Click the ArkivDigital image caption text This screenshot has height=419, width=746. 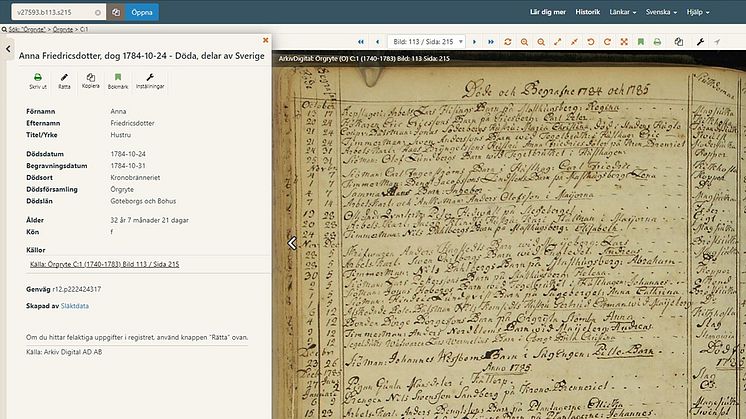click(364, 58)
